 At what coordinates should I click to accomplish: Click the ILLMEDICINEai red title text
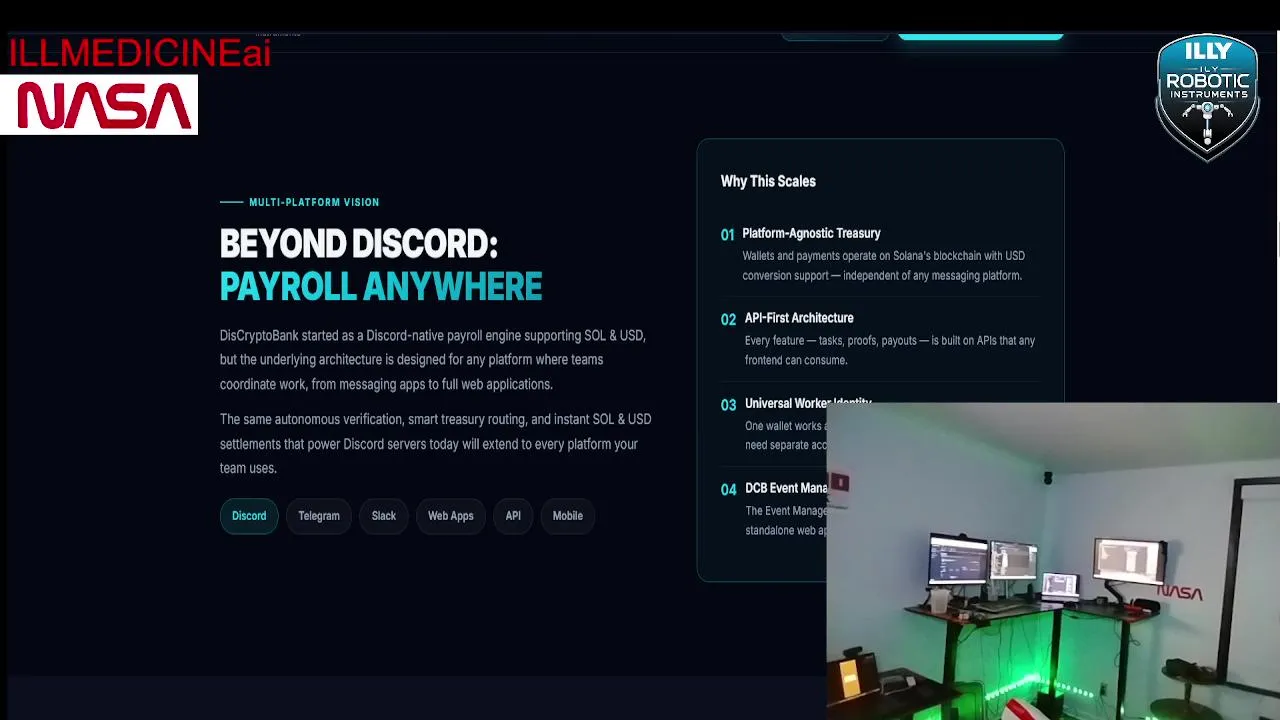(x=139, y=53)
